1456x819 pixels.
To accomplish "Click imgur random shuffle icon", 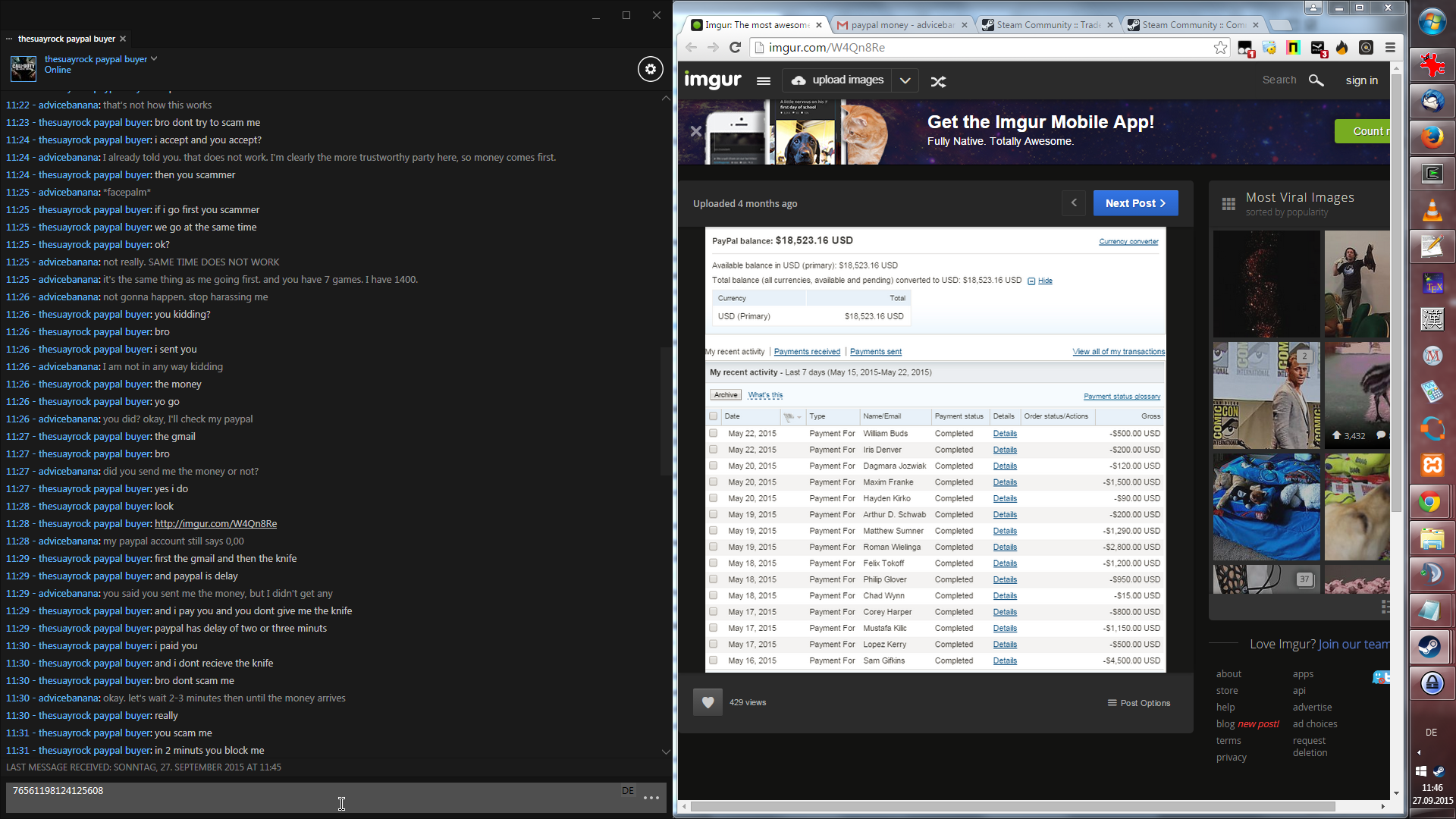I will click(938, 81).
